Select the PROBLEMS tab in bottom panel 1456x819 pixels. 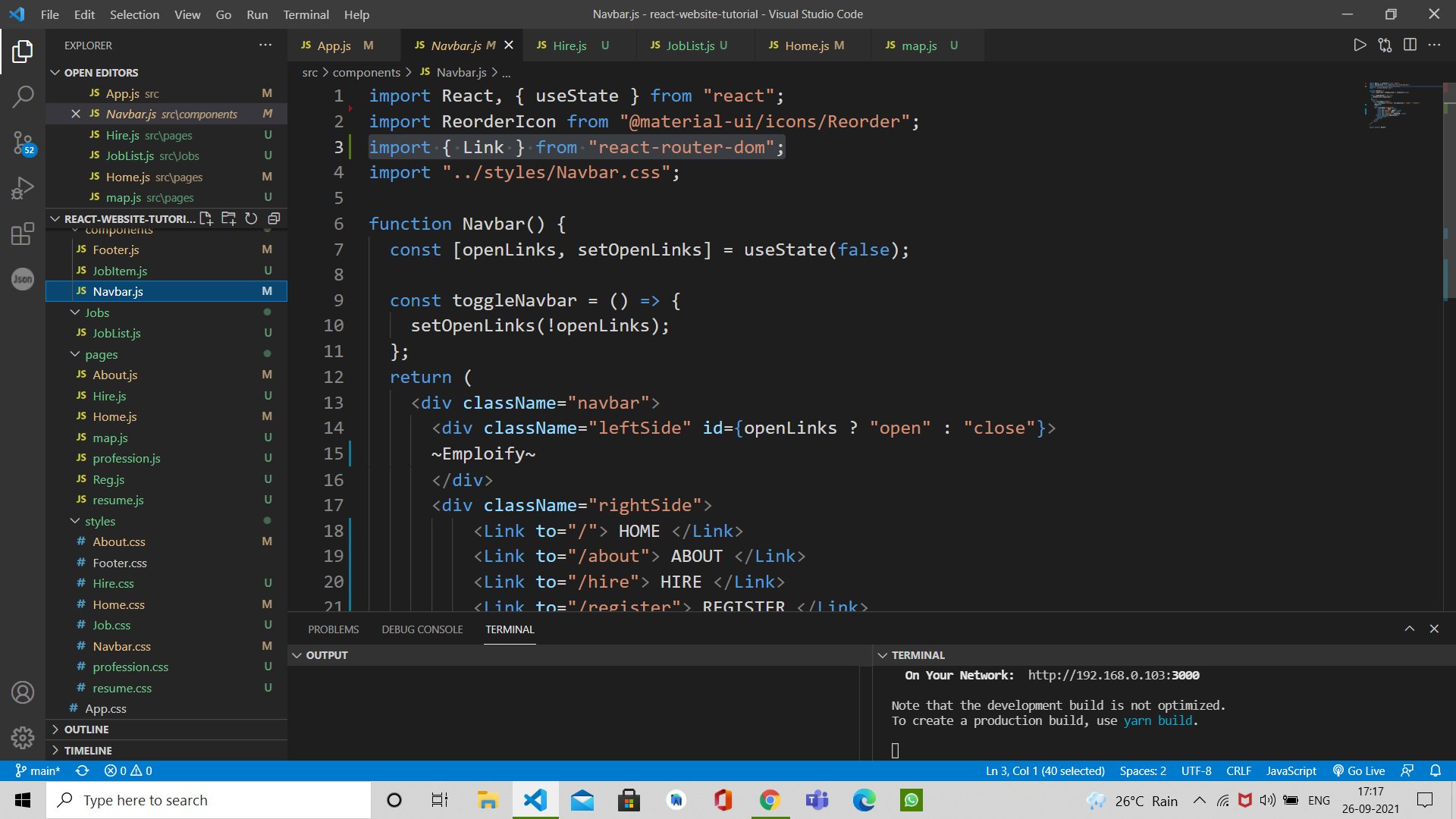click(333, 629)
